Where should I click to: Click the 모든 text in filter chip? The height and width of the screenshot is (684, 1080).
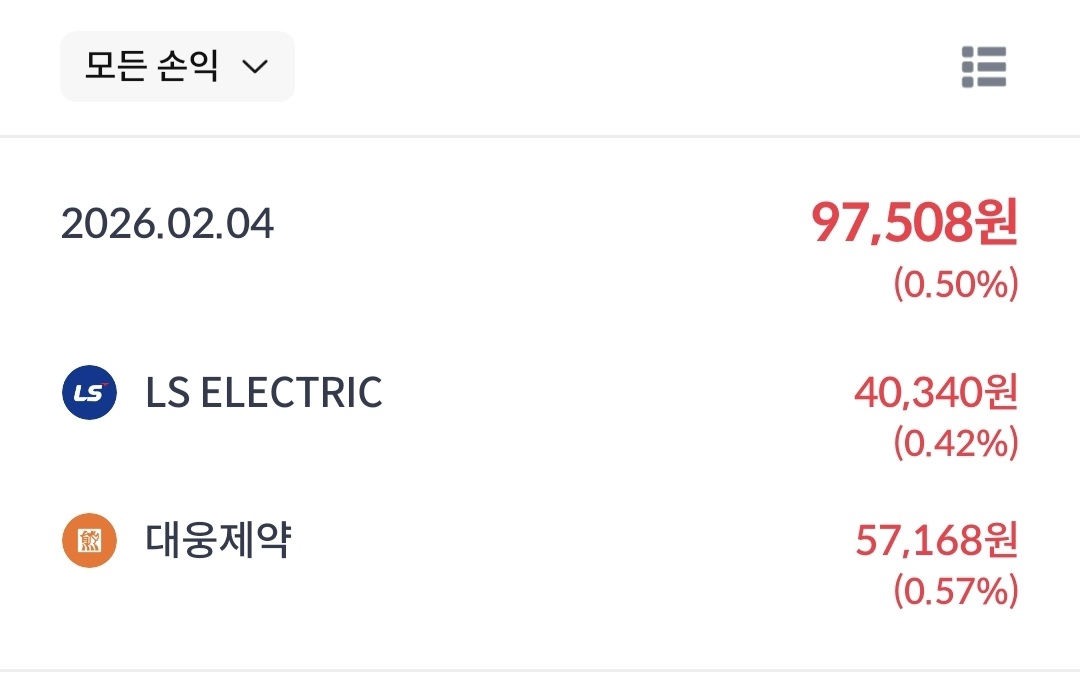tap(115, 67)
